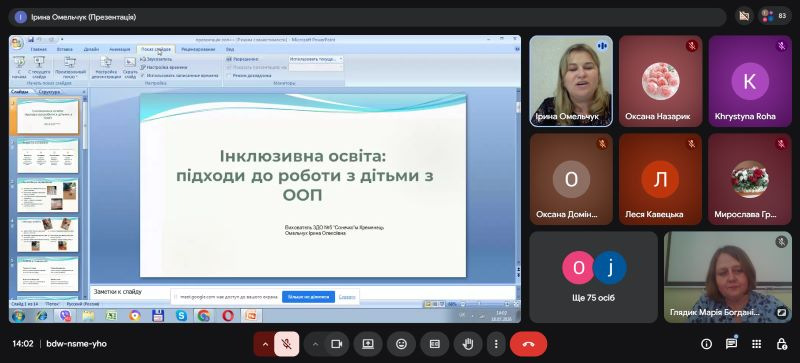Viewport: 800px width, 363px height.
Task: Unmute the microphone
Action: [x=287, y=344]
